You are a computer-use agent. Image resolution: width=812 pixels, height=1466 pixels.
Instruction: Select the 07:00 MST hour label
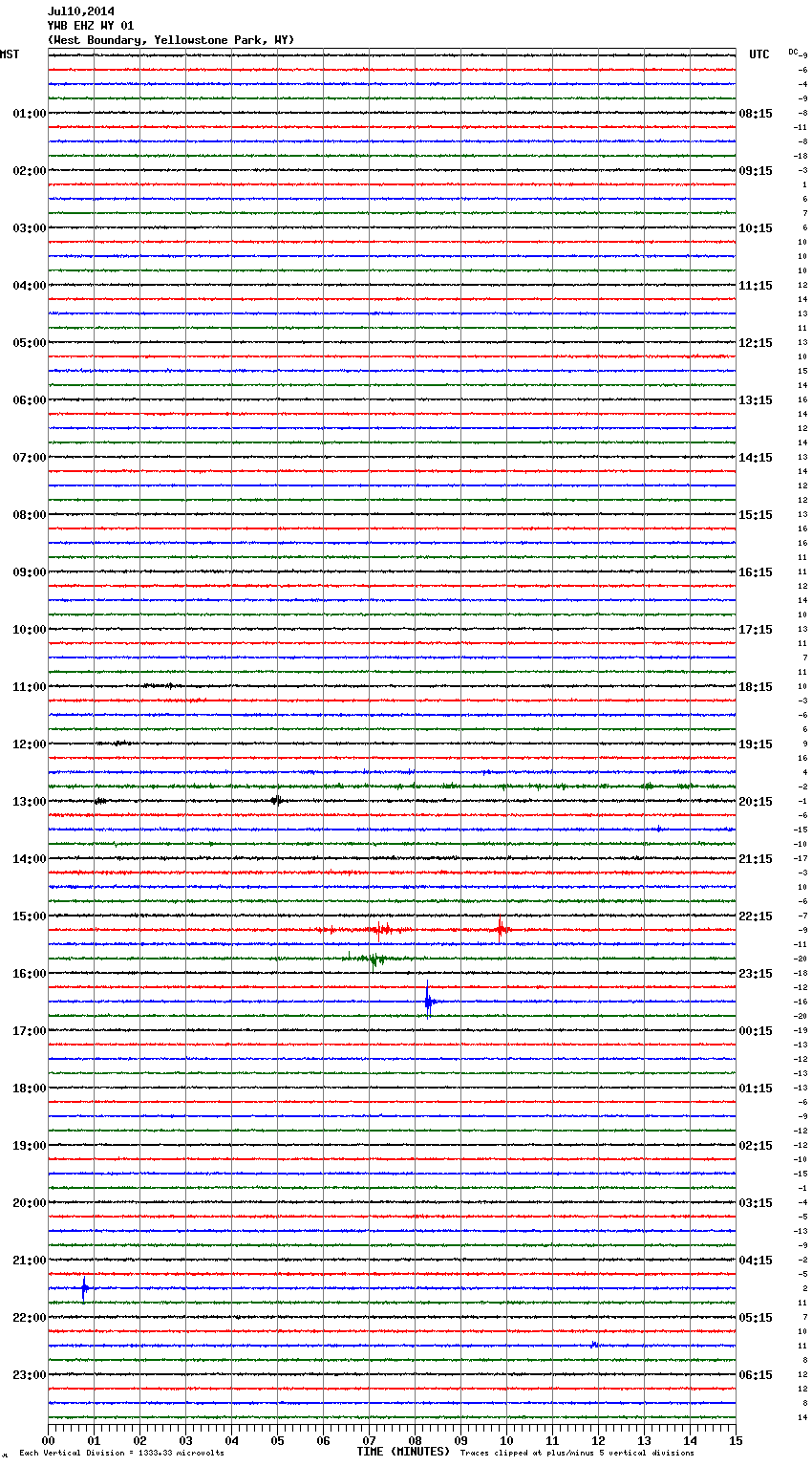click(29, 458)
